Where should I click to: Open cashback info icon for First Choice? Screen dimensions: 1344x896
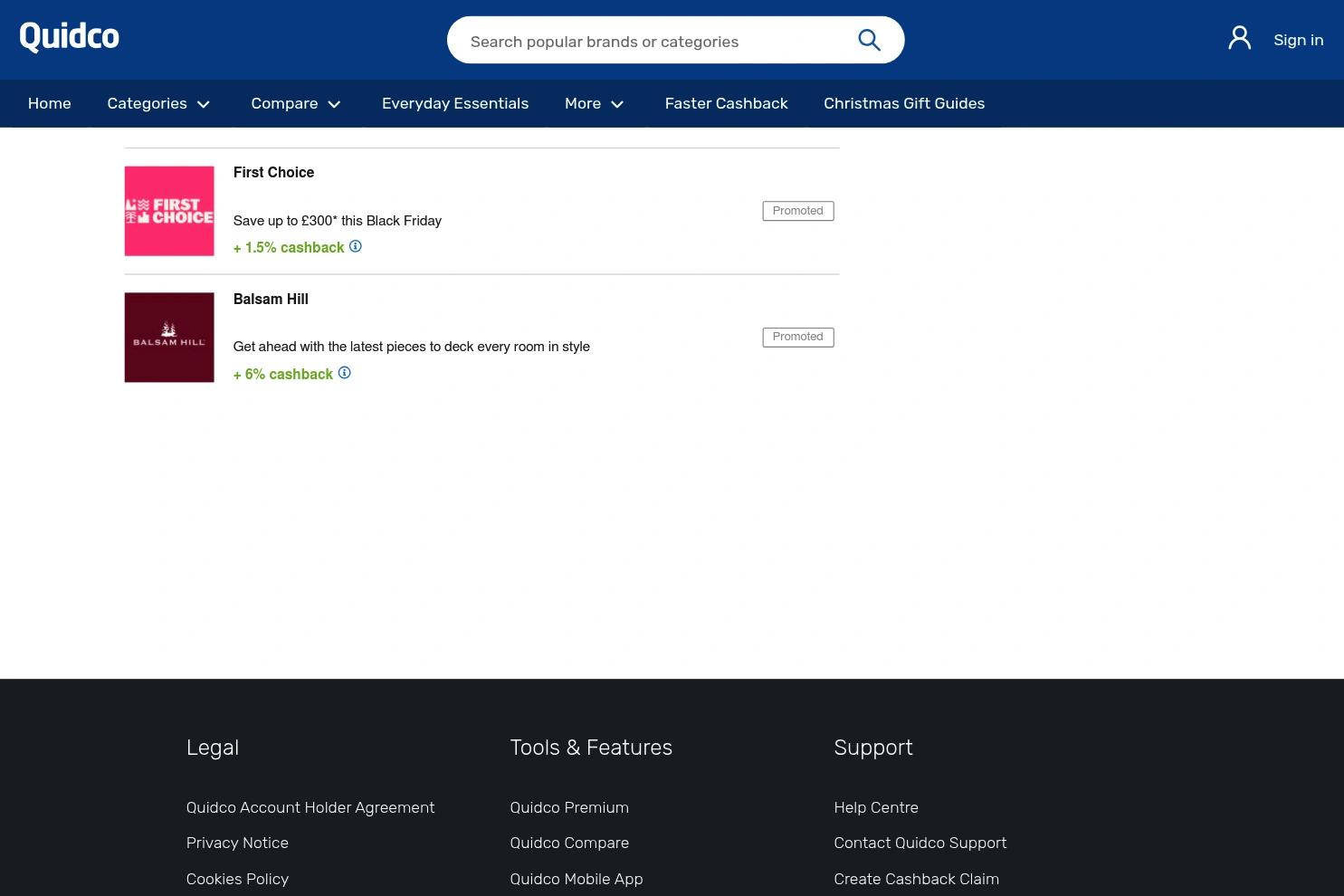pos(356,246)
